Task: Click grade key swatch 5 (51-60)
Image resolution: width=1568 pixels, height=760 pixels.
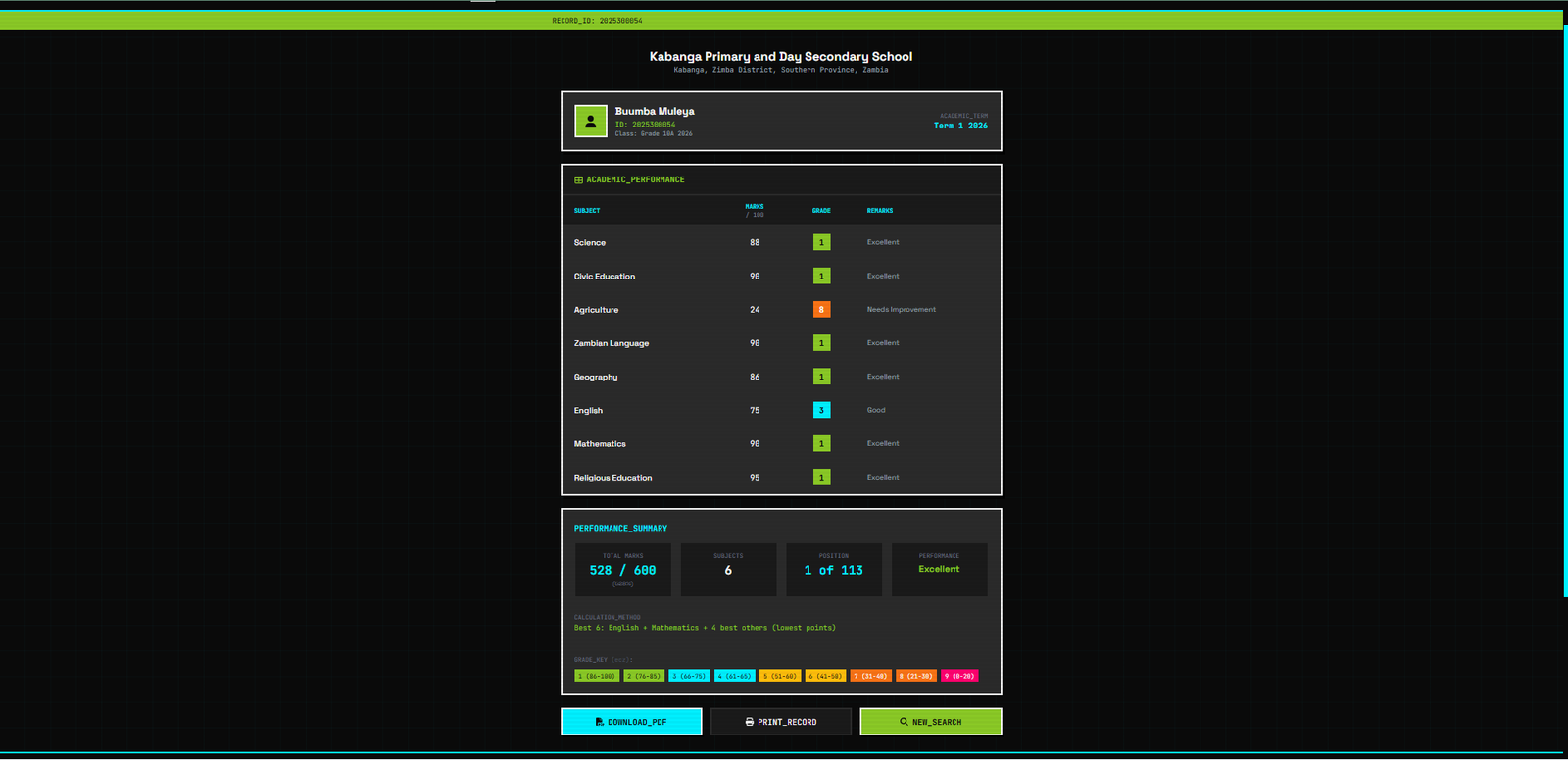Action: [780, 676]
